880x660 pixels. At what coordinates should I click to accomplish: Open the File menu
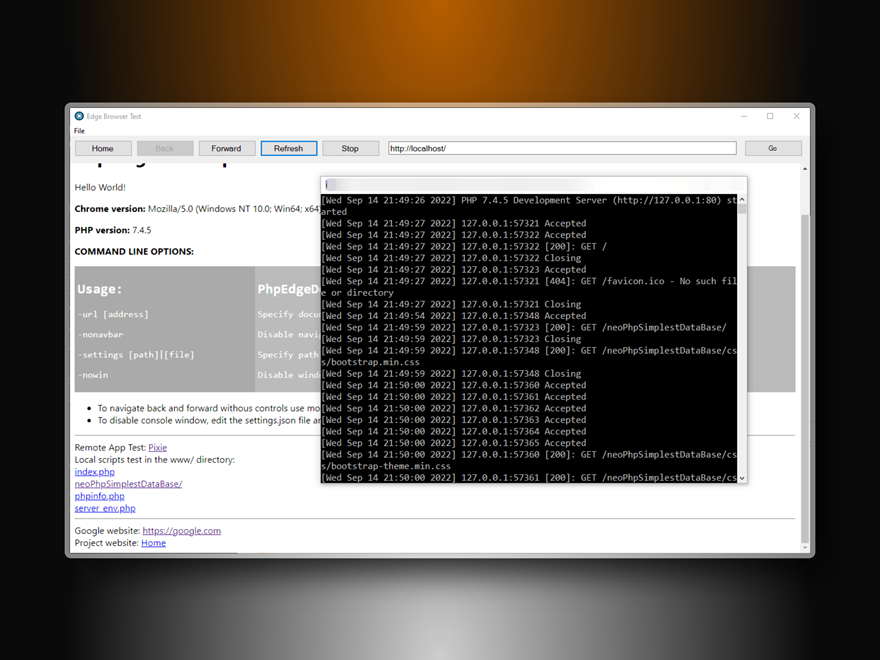[79, 131]
